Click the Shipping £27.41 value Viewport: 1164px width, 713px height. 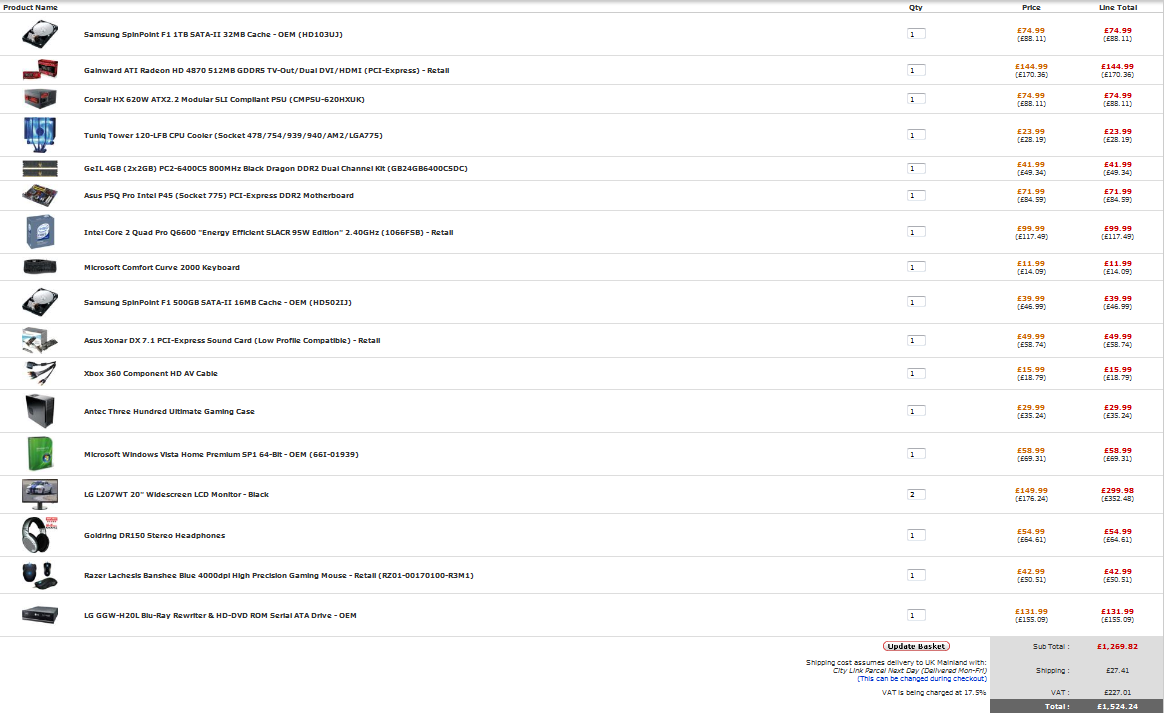pos(1117,671)
